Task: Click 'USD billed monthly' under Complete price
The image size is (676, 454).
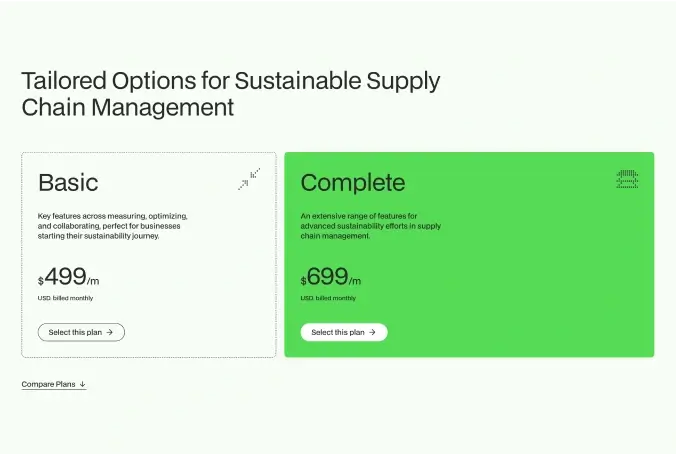Action: [x=327, y=298]
